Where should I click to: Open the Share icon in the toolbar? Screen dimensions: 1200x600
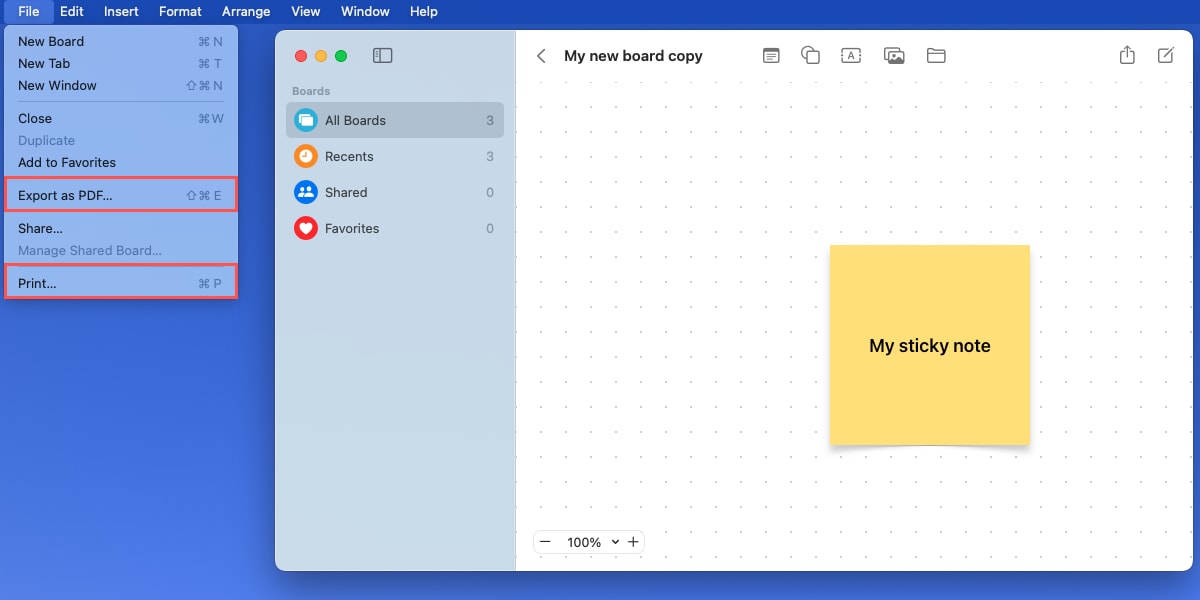[1128, 55]
